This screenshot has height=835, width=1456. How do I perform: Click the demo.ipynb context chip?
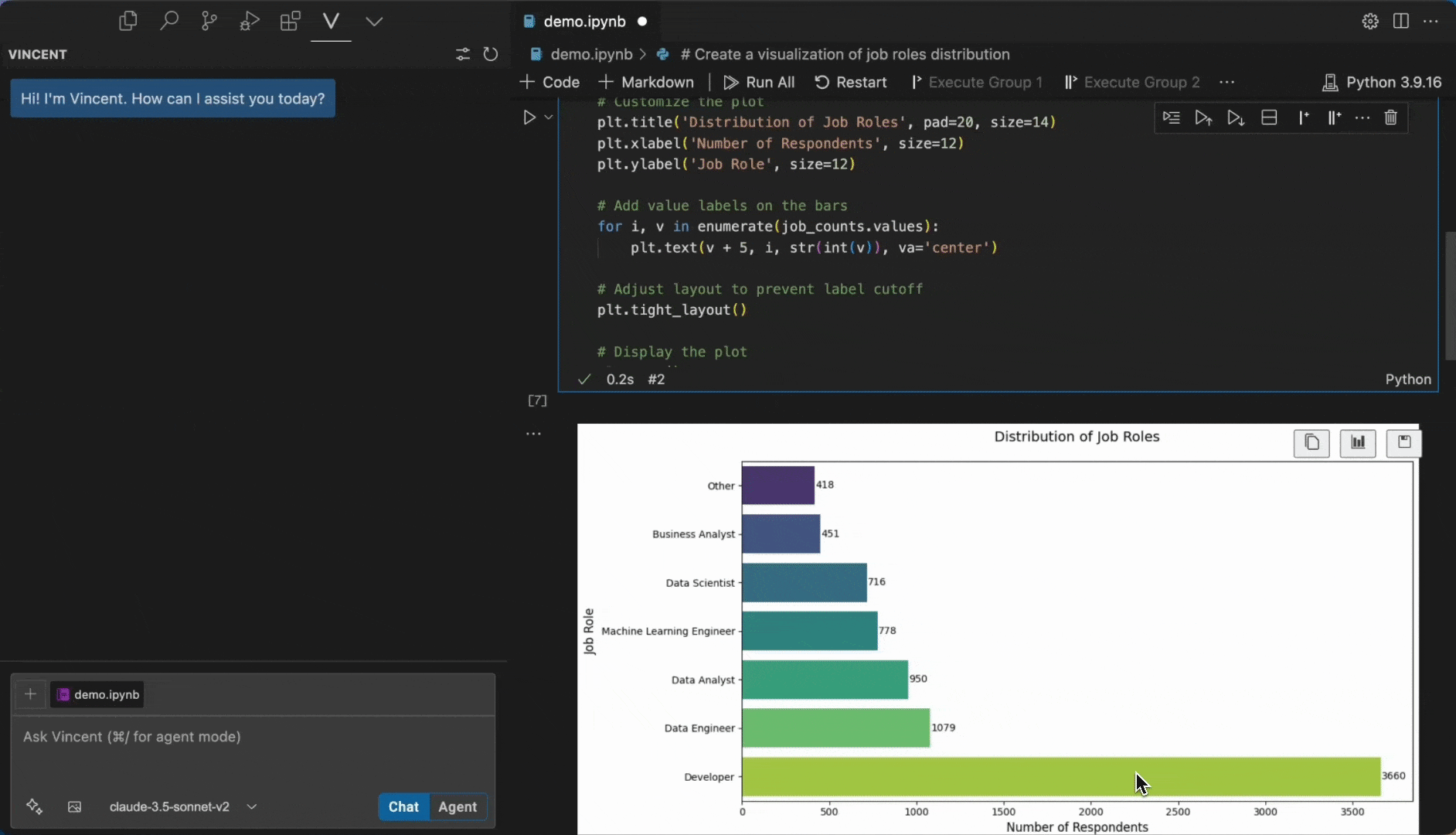coord(97,694)
